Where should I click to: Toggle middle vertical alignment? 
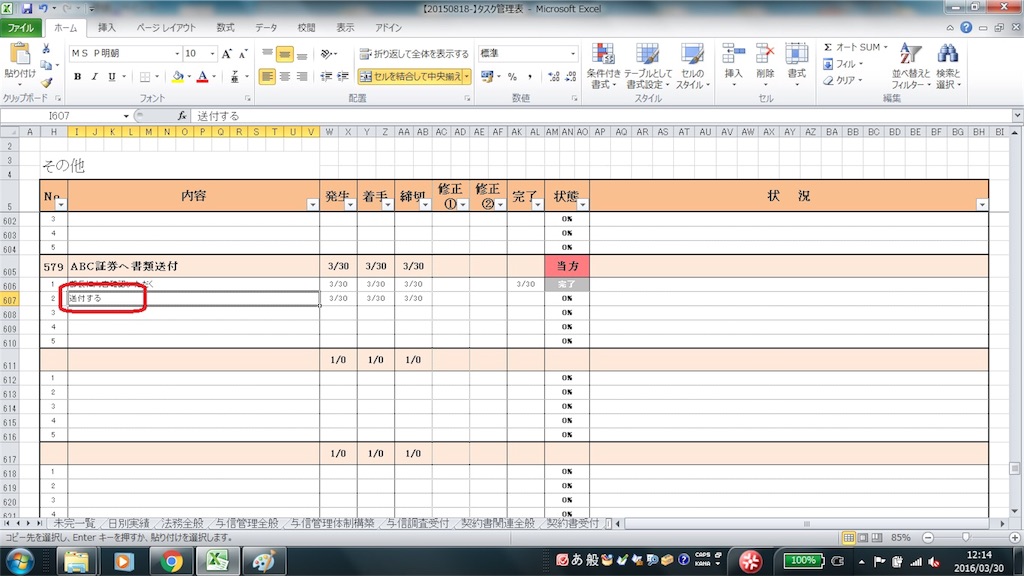[285, 54]
